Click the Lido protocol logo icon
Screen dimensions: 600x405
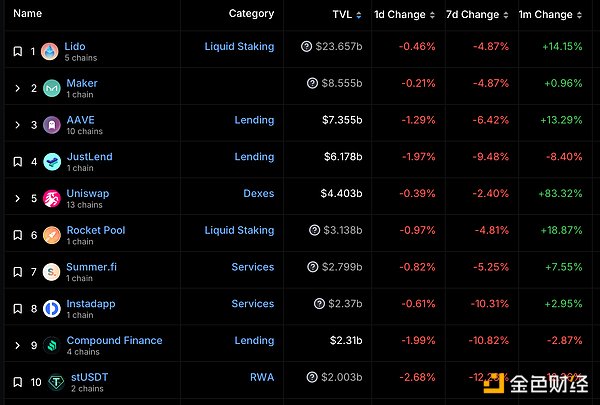coord(50,51)
